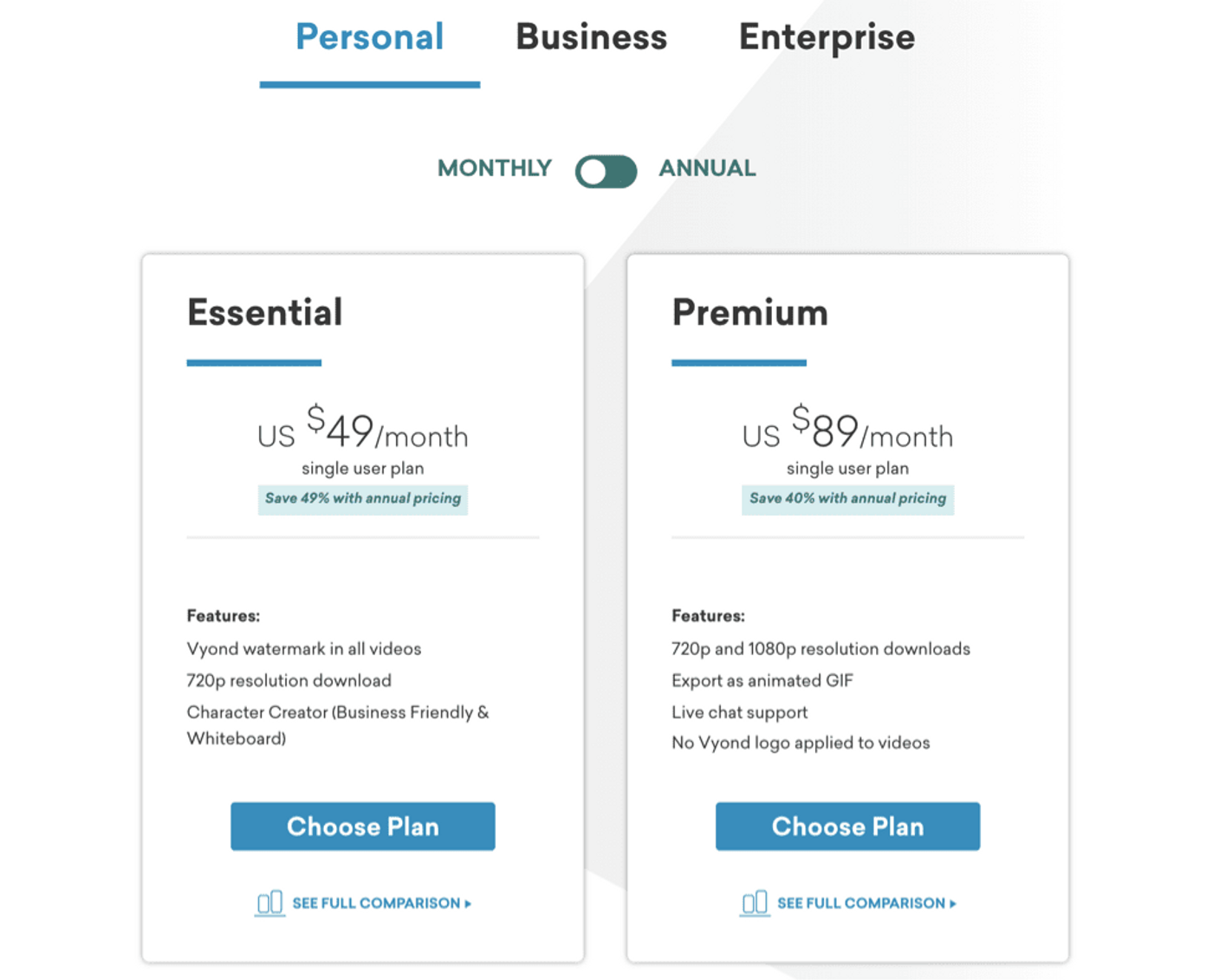Open Premium's See Full Comparison link text
Screen dimensions: 1213x980
point(861,903)
